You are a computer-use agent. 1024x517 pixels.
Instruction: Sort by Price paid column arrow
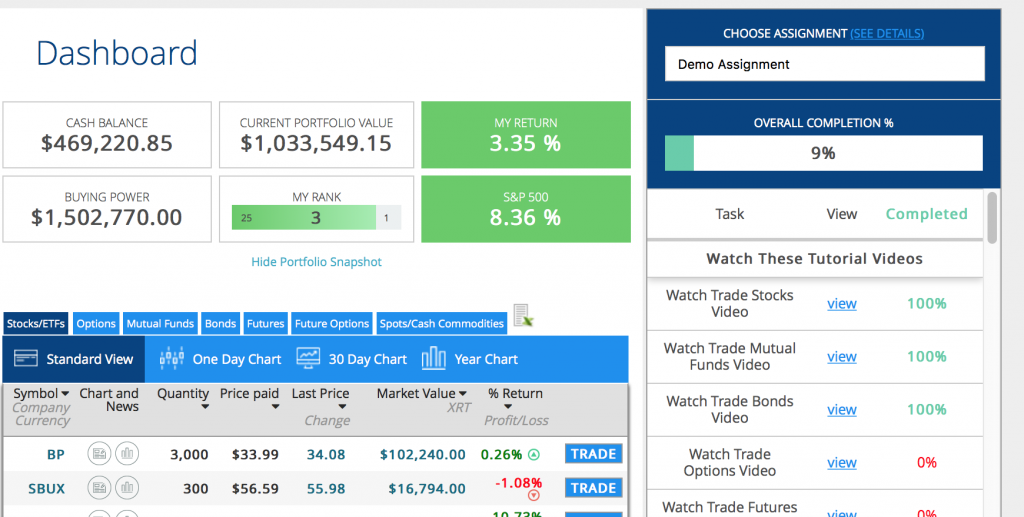point(275,407)
